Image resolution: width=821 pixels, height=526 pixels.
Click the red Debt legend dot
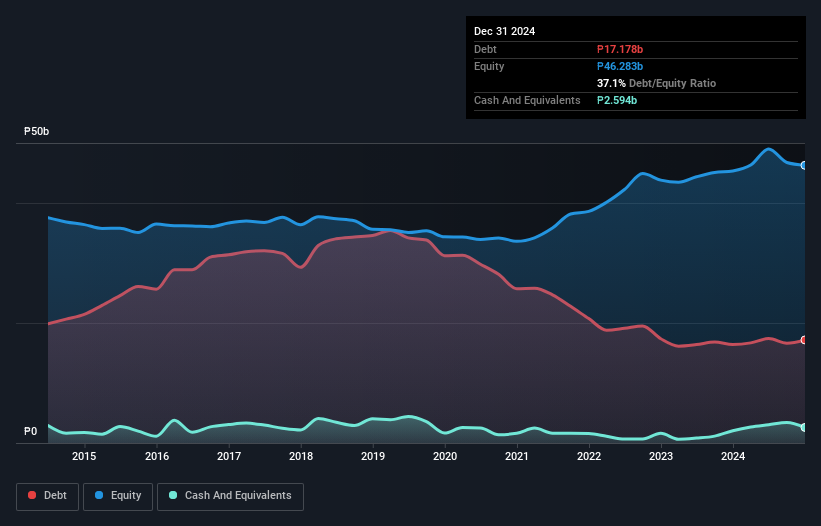click(32, 495)
